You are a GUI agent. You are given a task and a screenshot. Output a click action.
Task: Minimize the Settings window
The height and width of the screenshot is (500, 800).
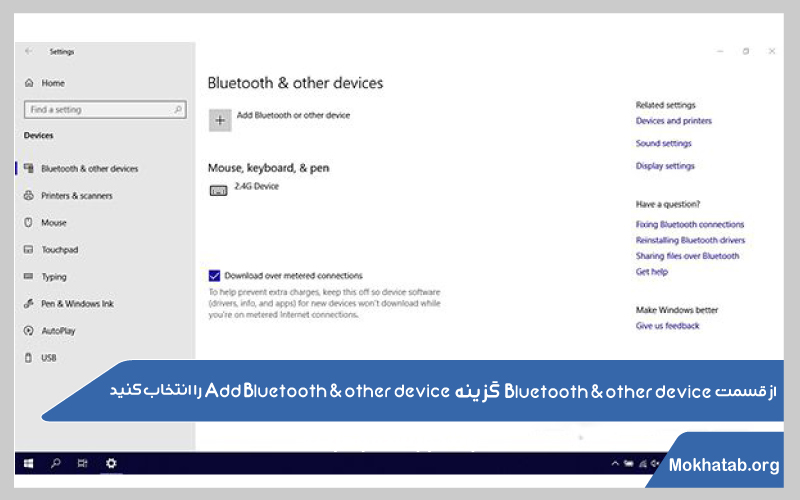click(x=720, y=51)
